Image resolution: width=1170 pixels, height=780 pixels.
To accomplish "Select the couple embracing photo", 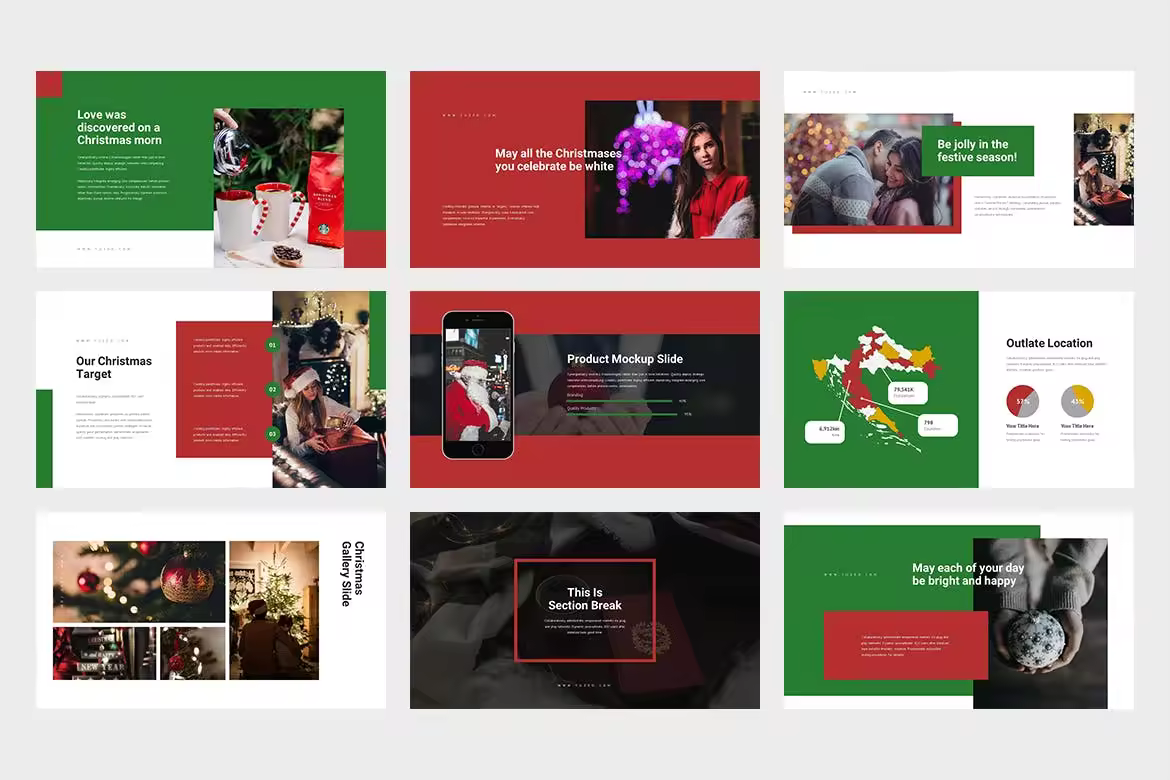I will tap(869, 169).
